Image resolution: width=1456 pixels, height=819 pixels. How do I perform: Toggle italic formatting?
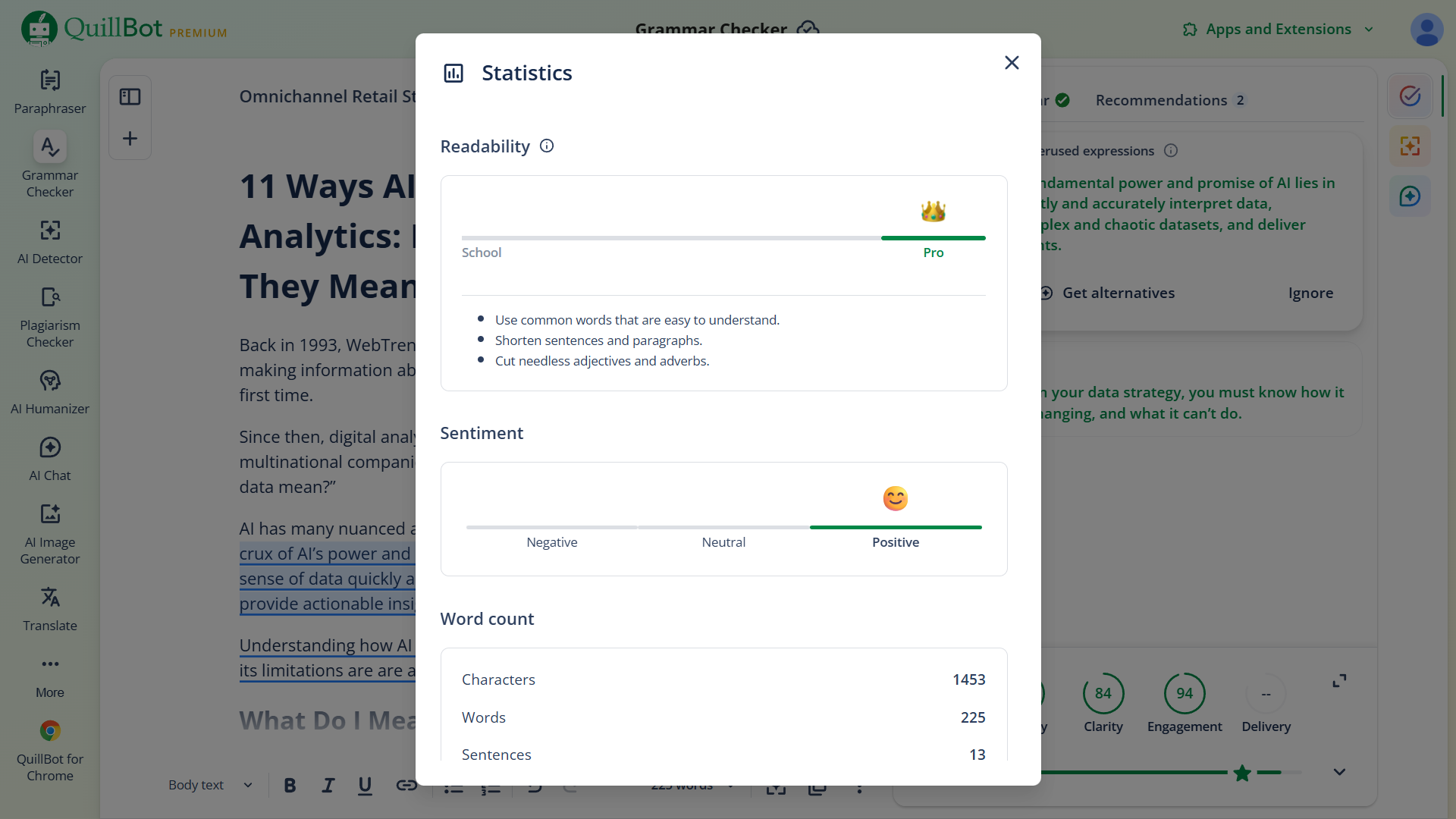(328, 786)
